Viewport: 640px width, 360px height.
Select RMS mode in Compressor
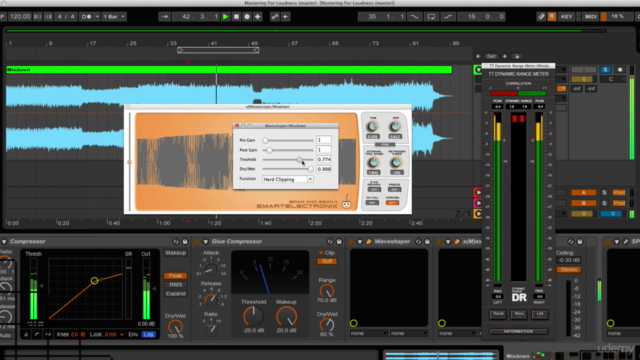click(176, 285)
